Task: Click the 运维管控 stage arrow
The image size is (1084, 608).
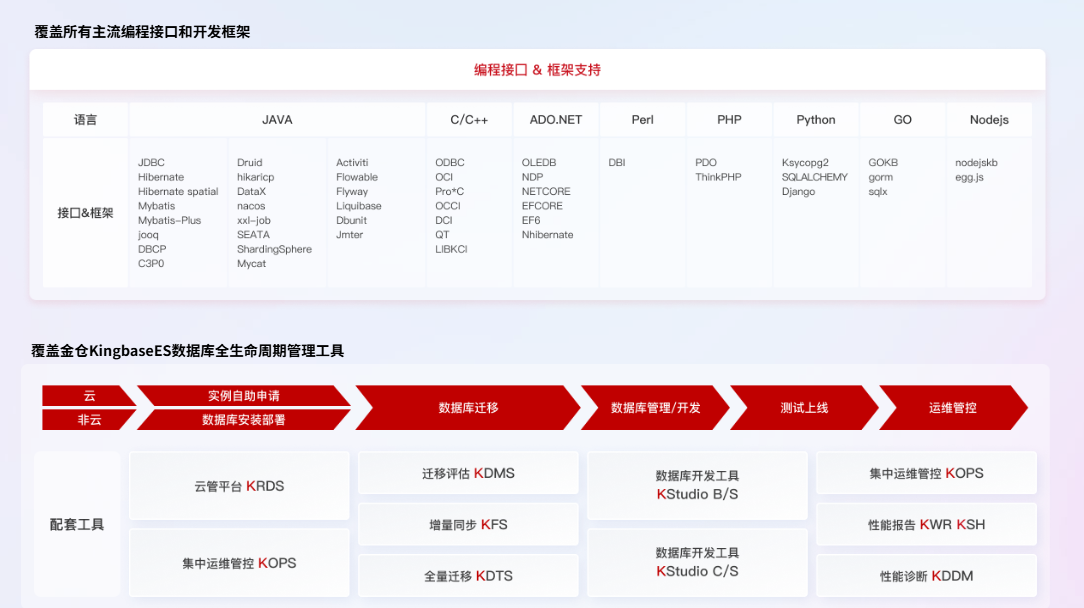Action: click(953, 408)
